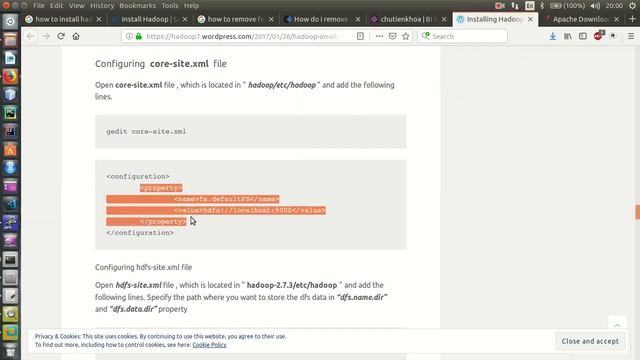The height and width of the screenshot is (360, 640).
Task: Launch Firefox from Ubuntu dock
Action: 10,76
